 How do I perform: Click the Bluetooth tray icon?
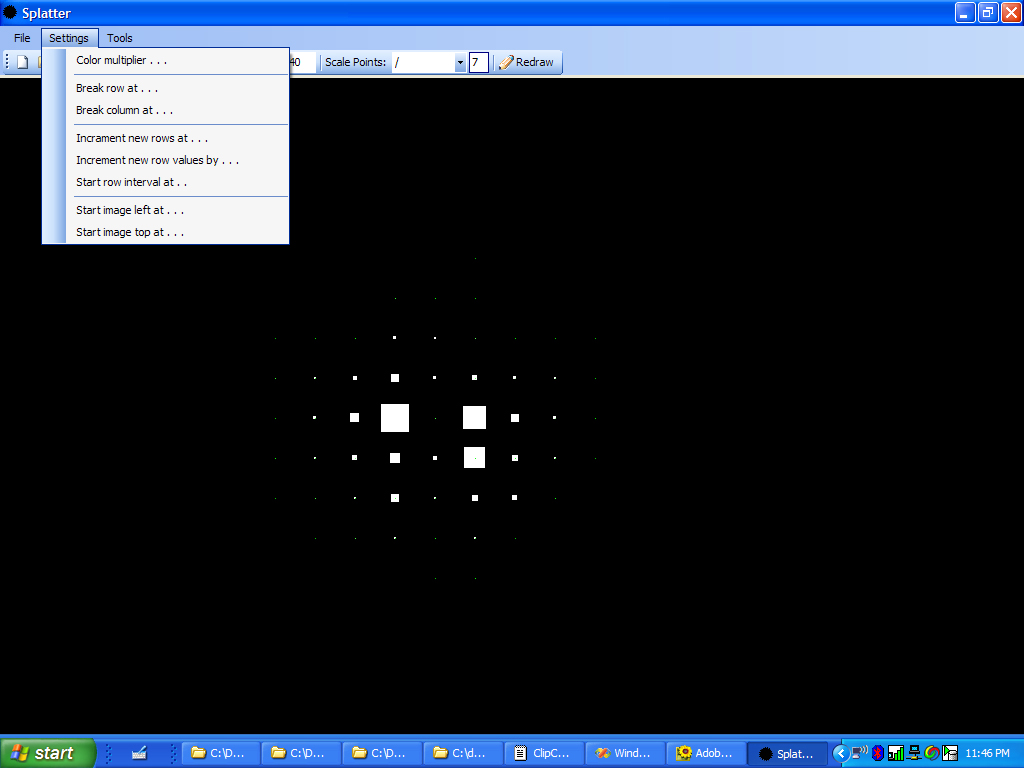click(x=877, y=753)
